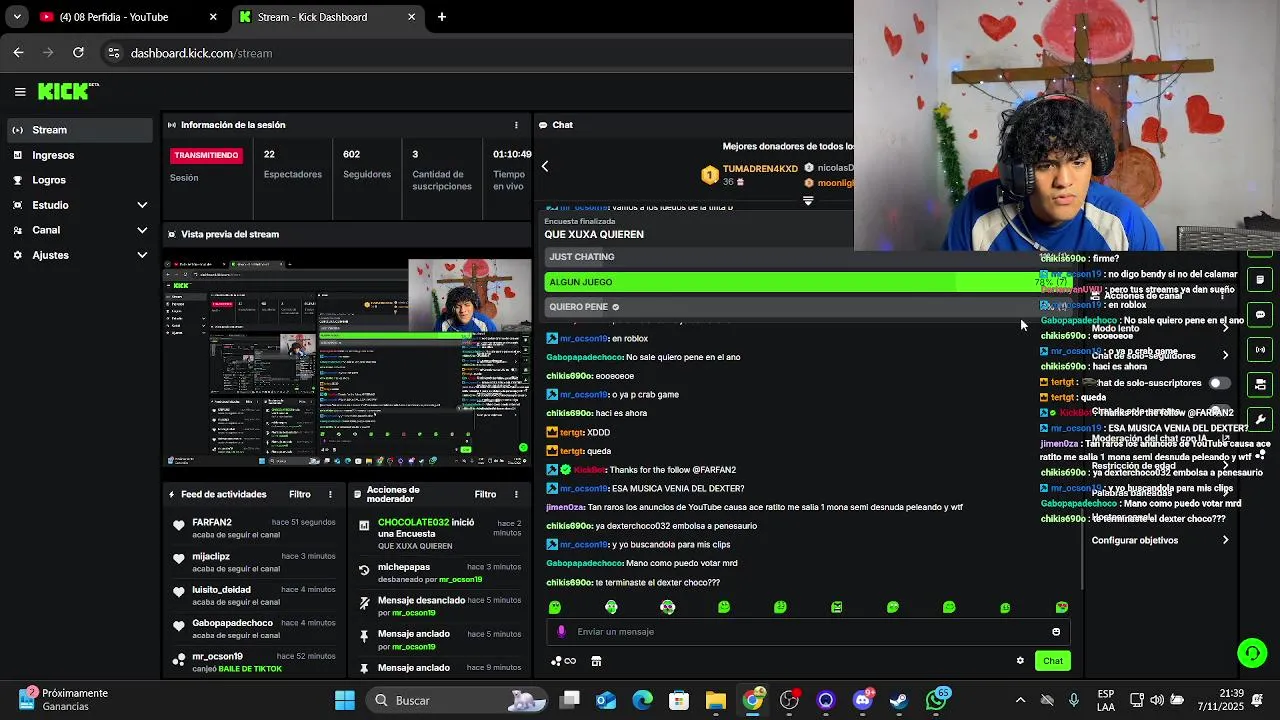The image size is (1280, 720).
Task: Open mr_ocson19 link under Mensaje desanclado
Action: (413, 613)
